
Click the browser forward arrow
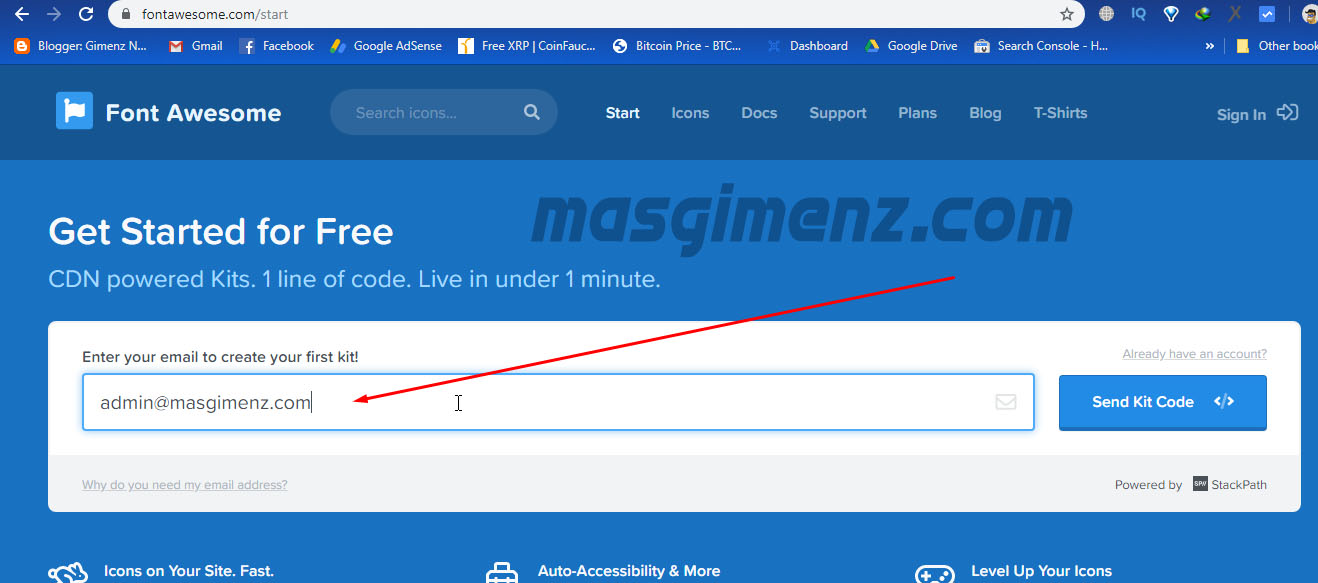[54, 14]
